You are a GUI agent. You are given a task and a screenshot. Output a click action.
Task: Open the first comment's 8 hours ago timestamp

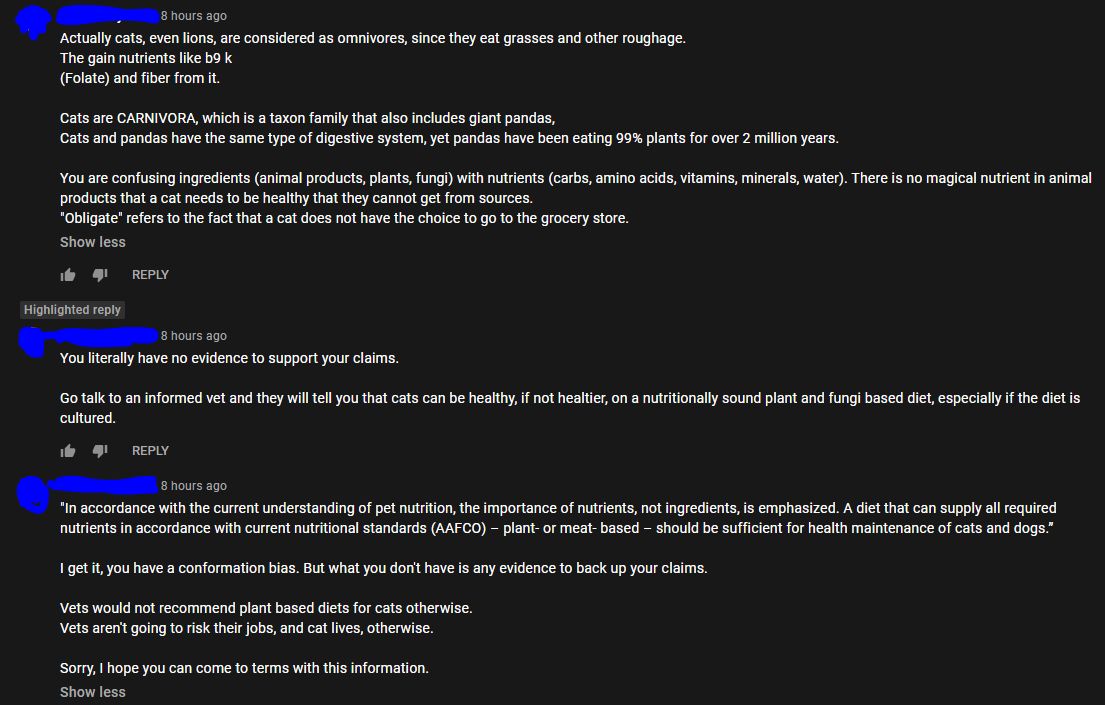click(193, 16)
